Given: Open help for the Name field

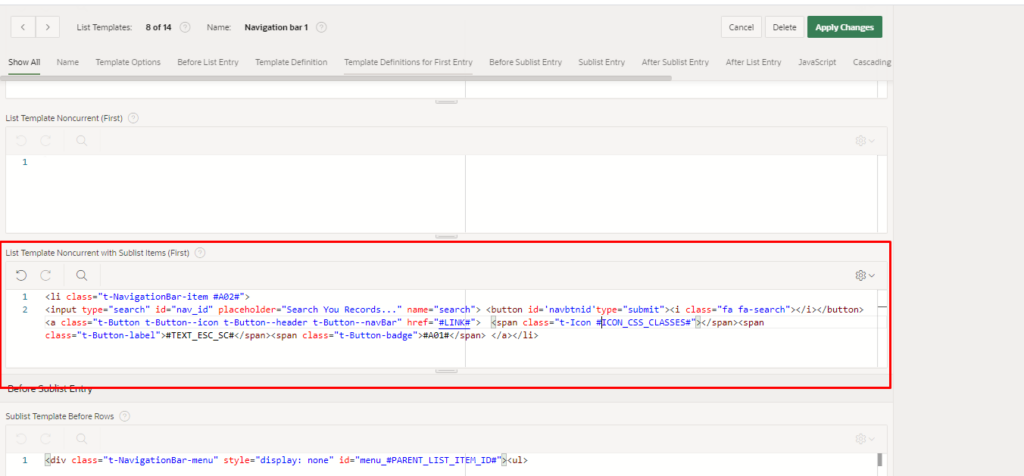Looking at the screenshot, I should coord(321,27).
